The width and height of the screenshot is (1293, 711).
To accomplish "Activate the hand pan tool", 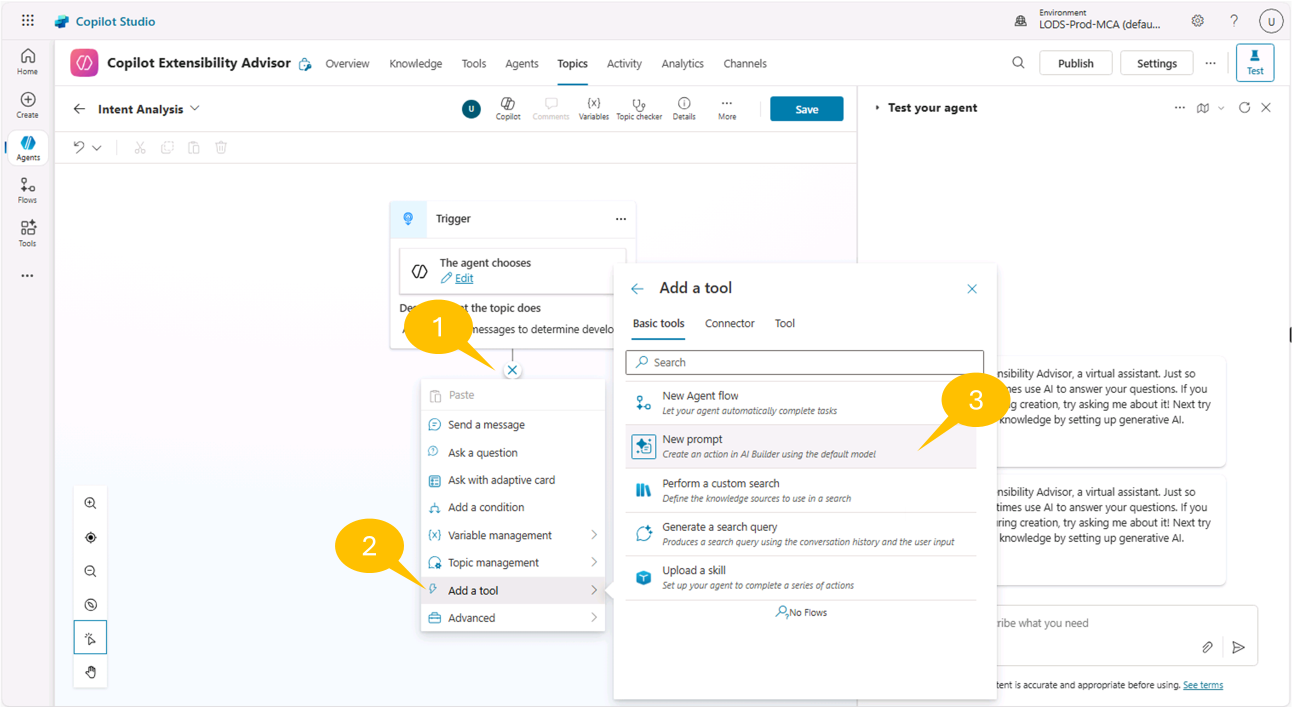I will tap(90, 672).
